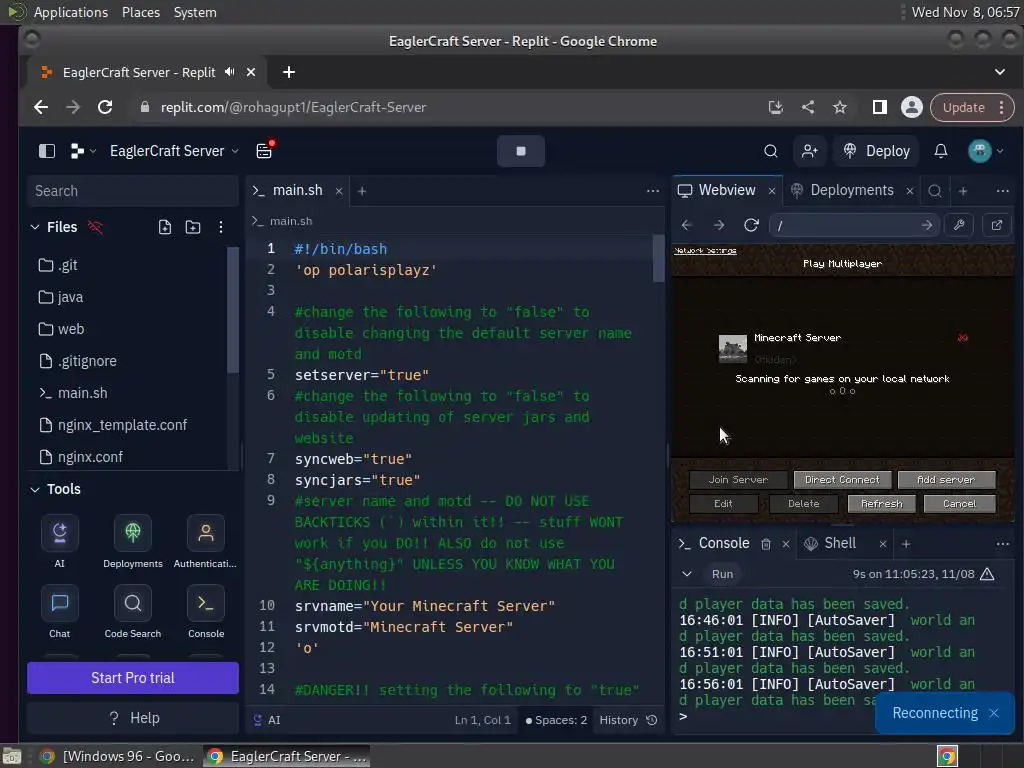The height and width of the screenshot is (768, 1024).
Task: Switch to the Shell tab
Action: coord(830,543)
